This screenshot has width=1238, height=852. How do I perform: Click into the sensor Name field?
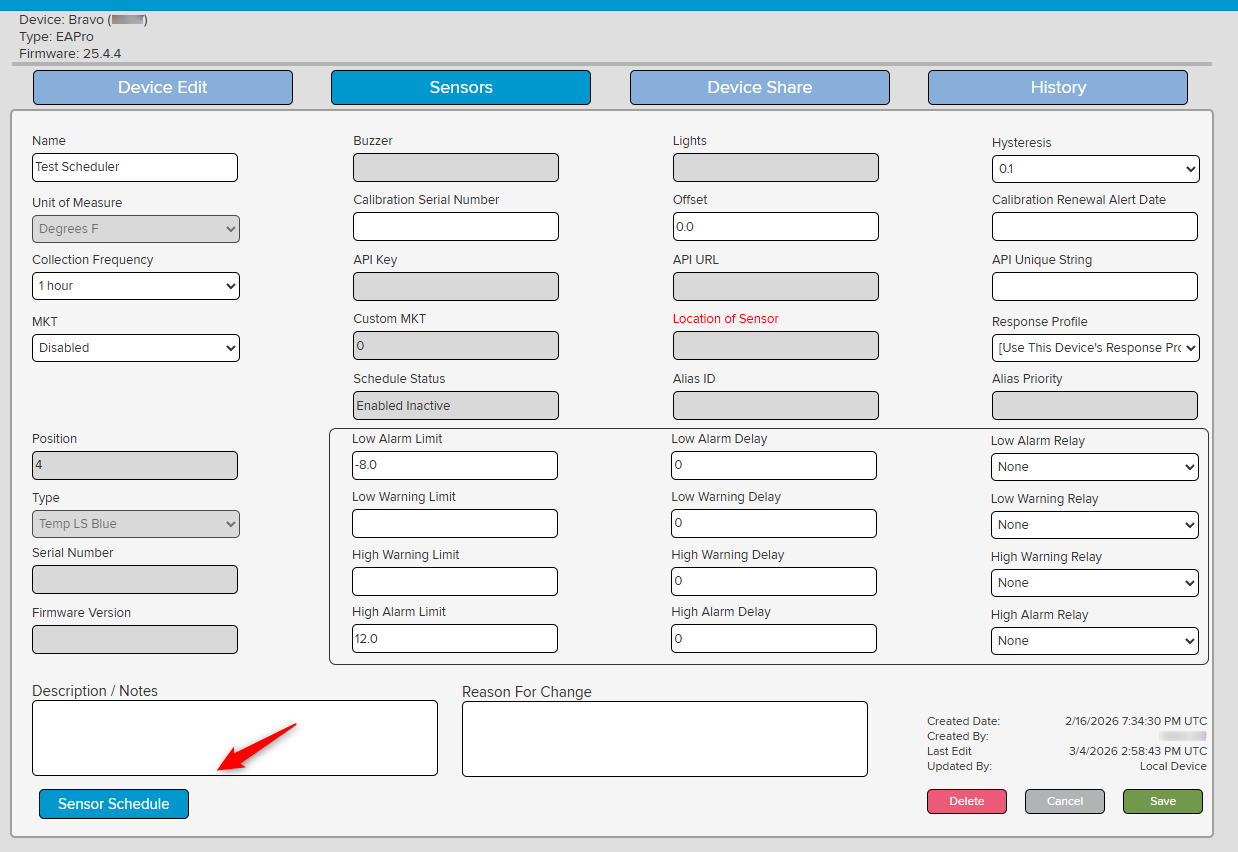pos(135,168)
